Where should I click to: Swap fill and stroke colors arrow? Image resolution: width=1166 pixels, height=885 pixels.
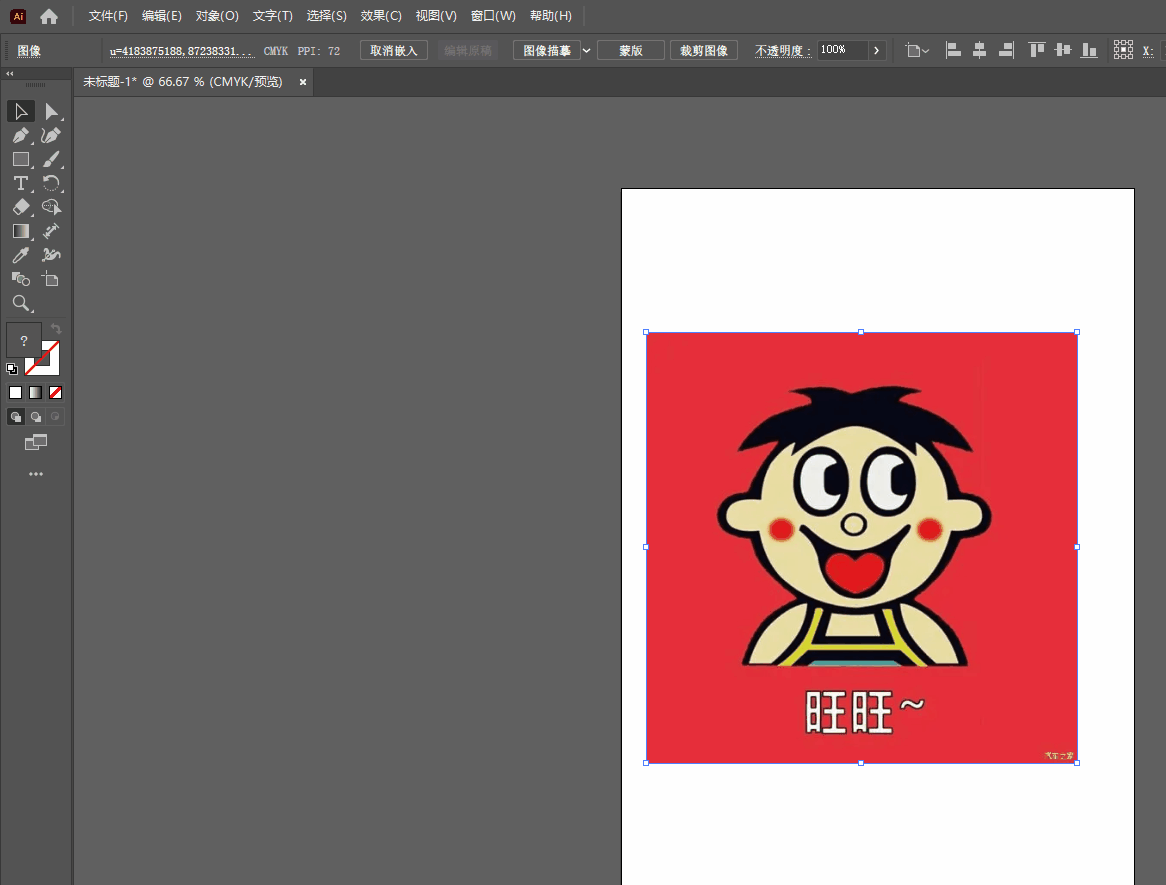pos(56,328)
